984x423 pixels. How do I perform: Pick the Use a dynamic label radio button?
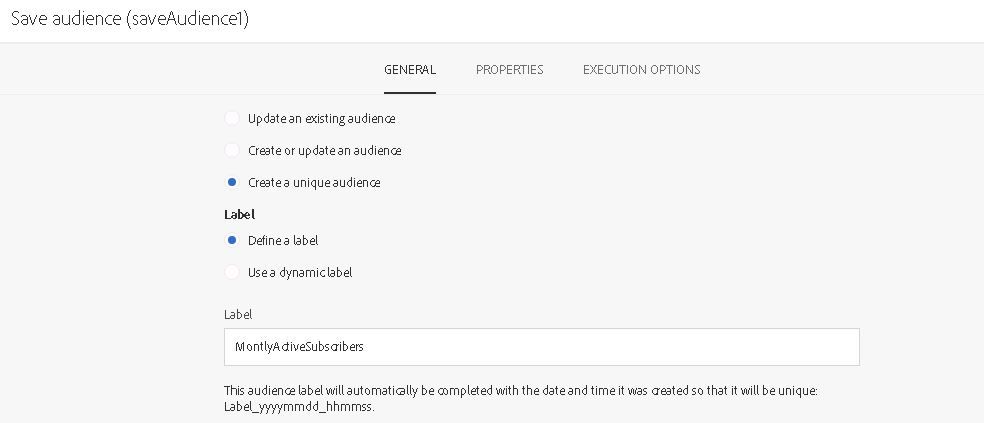pyautogui.click(x=232, y=273)
